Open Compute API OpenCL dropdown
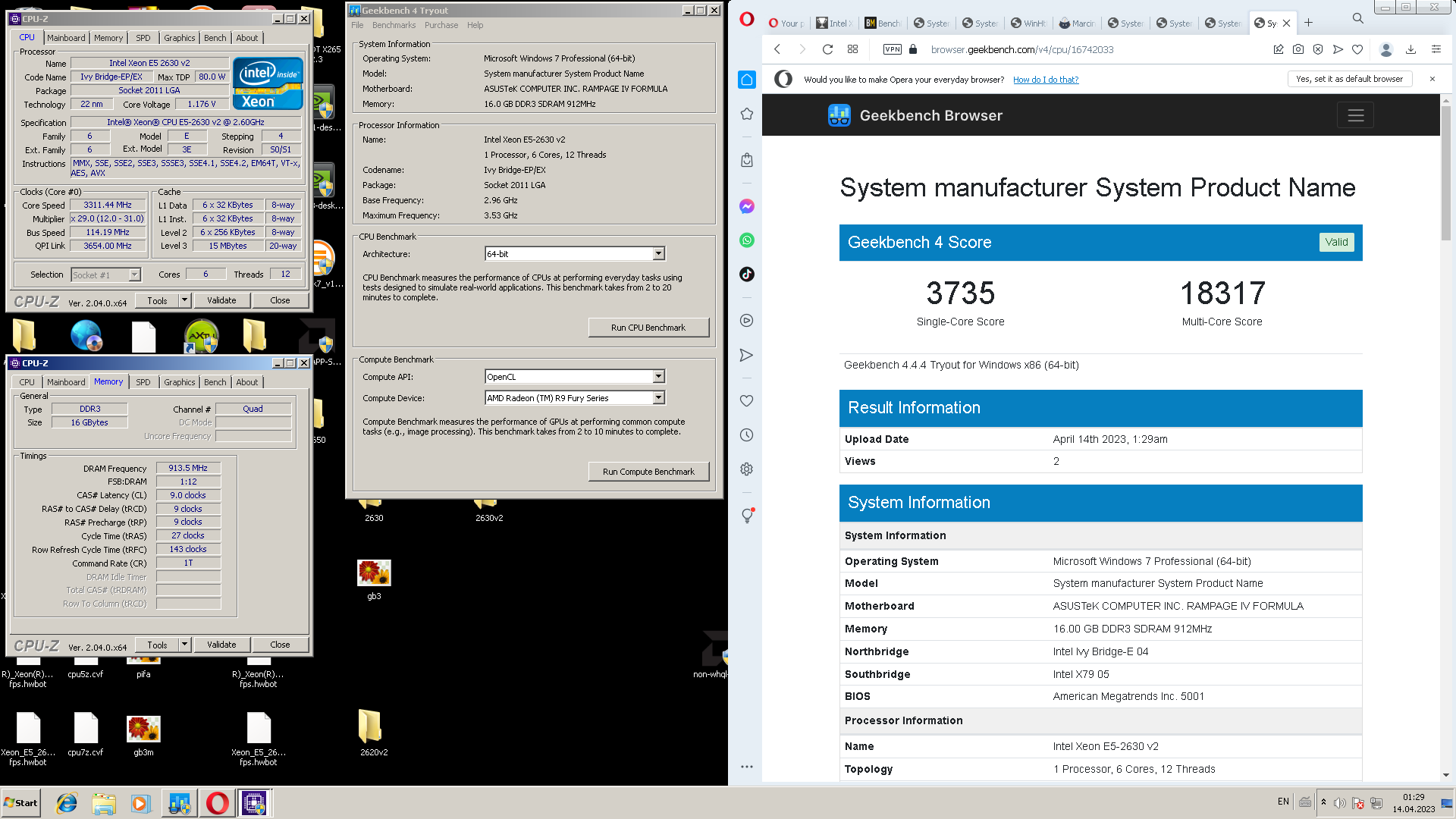The image size is (1456, 819). click(658, 377)
